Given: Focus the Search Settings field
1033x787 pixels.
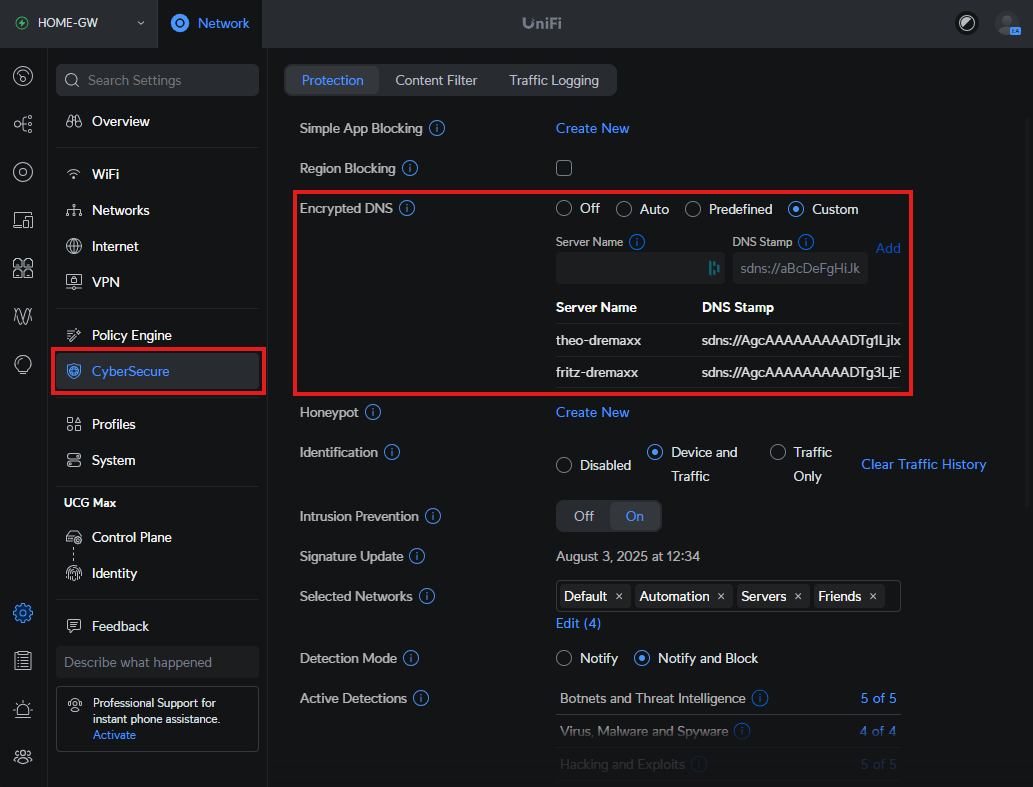Looking at the screenshot, I should tap(157, 80).
